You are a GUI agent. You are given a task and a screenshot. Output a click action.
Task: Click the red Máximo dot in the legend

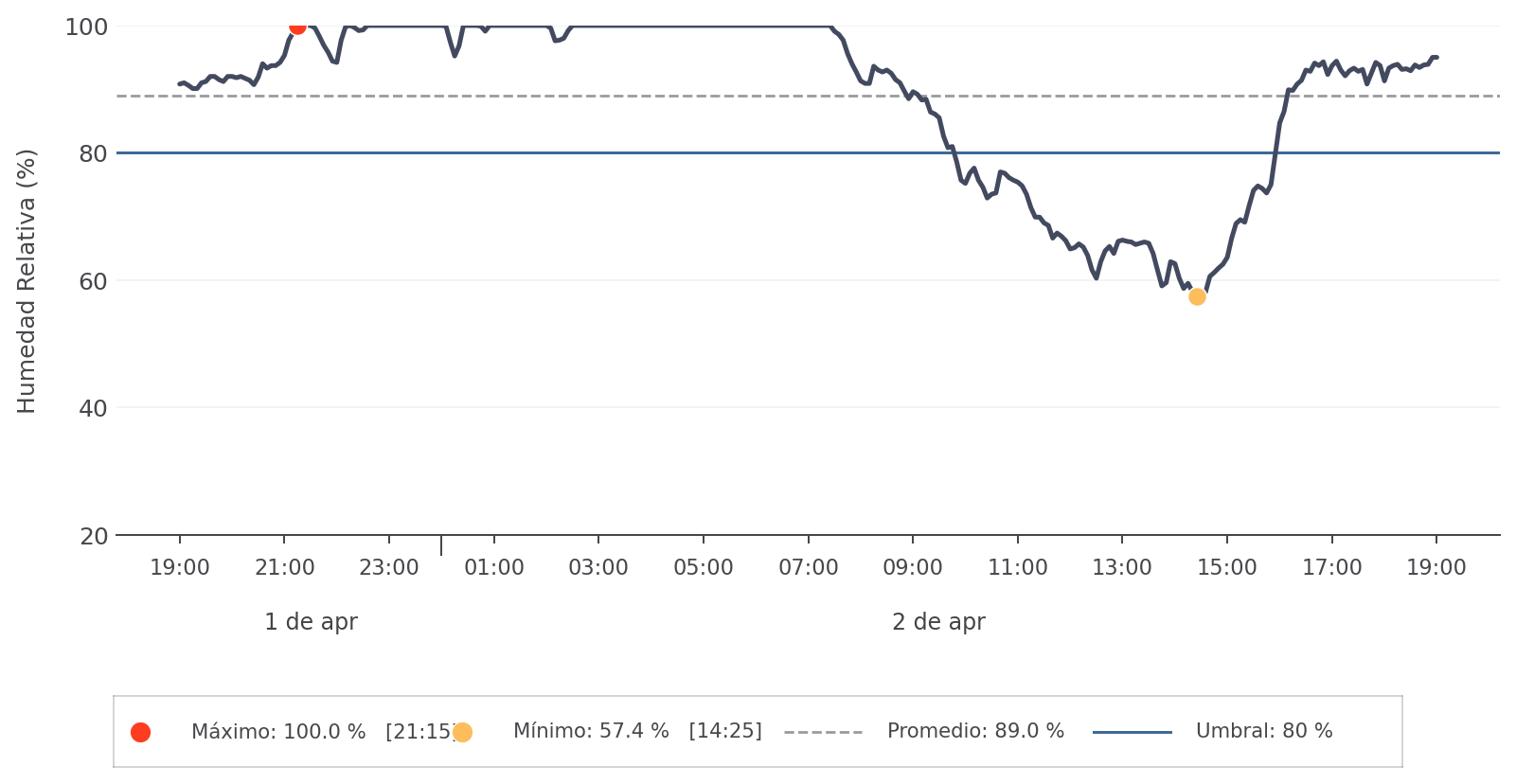[140, 732]
